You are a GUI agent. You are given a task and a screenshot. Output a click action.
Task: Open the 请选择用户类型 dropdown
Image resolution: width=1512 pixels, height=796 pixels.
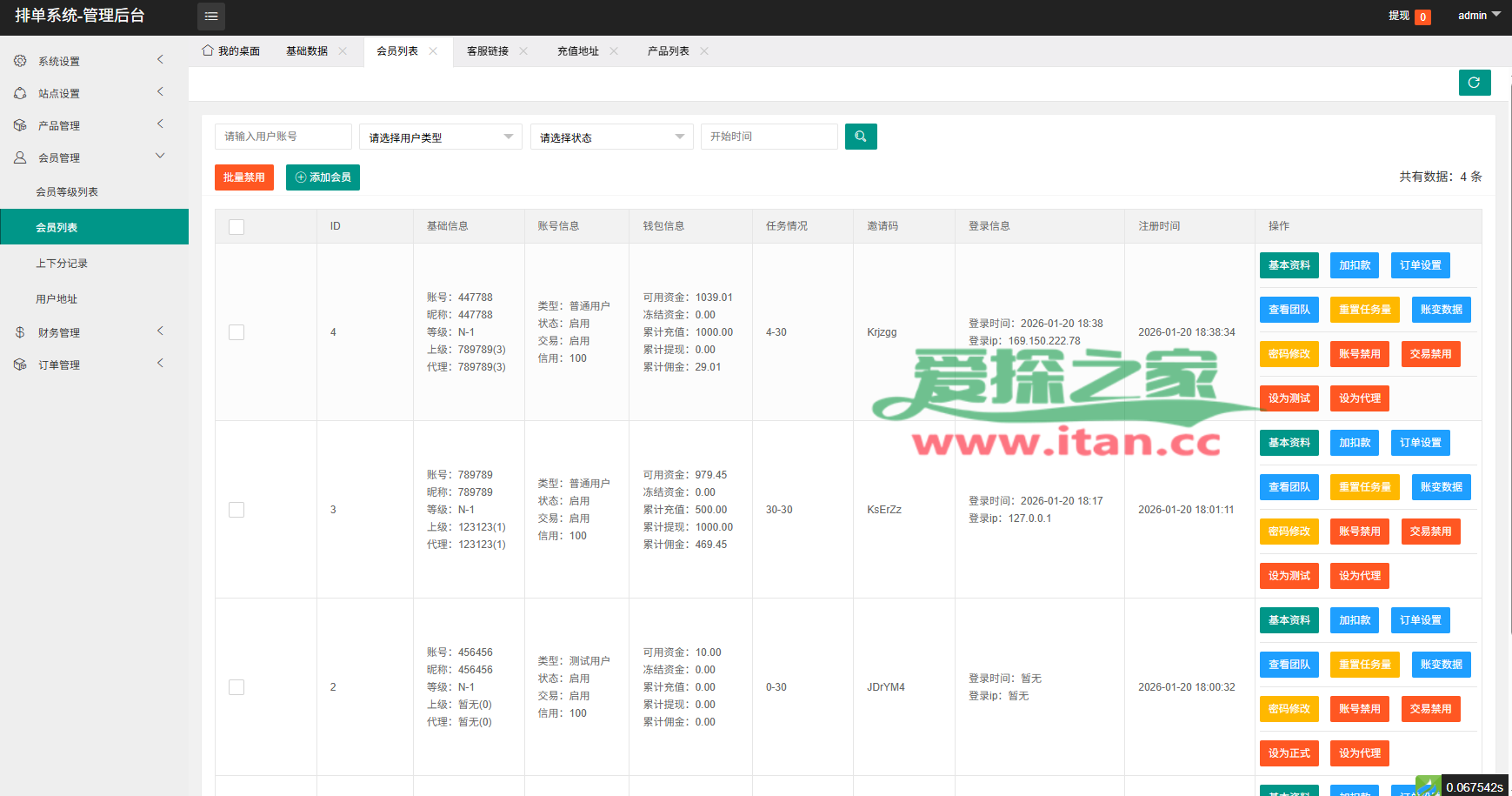tap(440, 137)
